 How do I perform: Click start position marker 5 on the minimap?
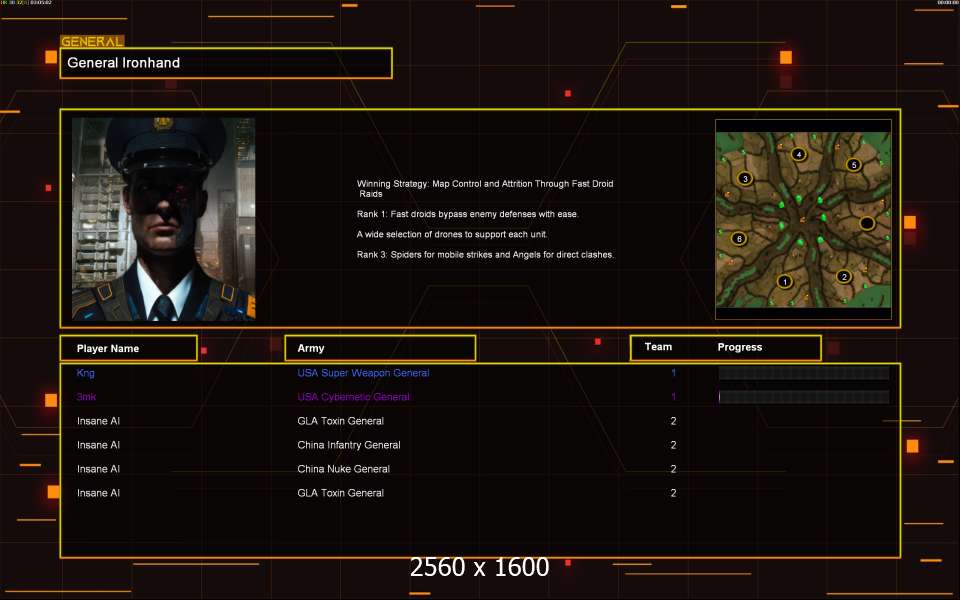(x=853, y=165)
